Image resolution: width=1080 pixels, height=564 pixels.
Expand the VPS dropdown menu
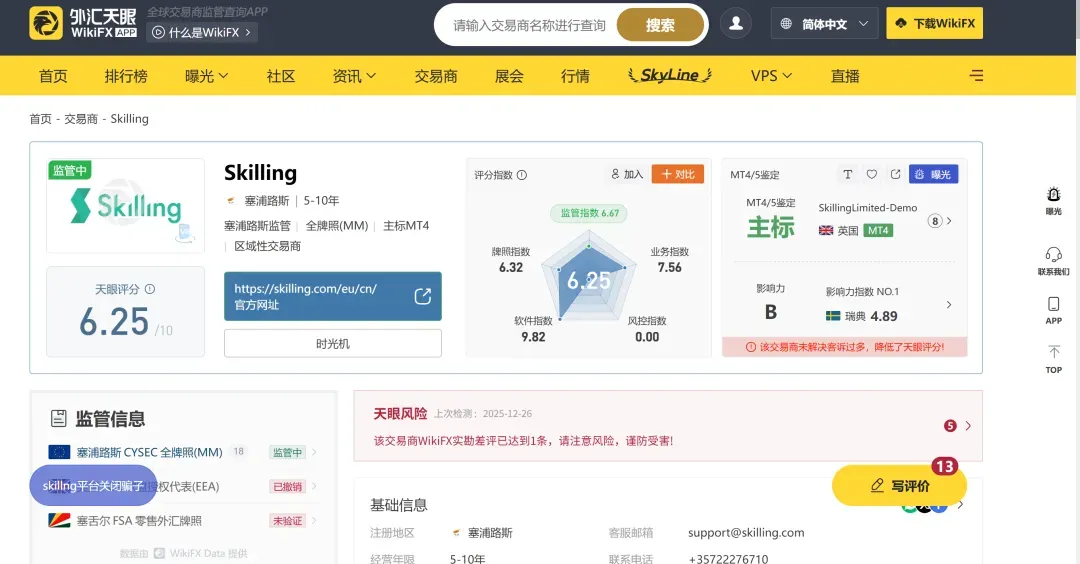[771, 76]
